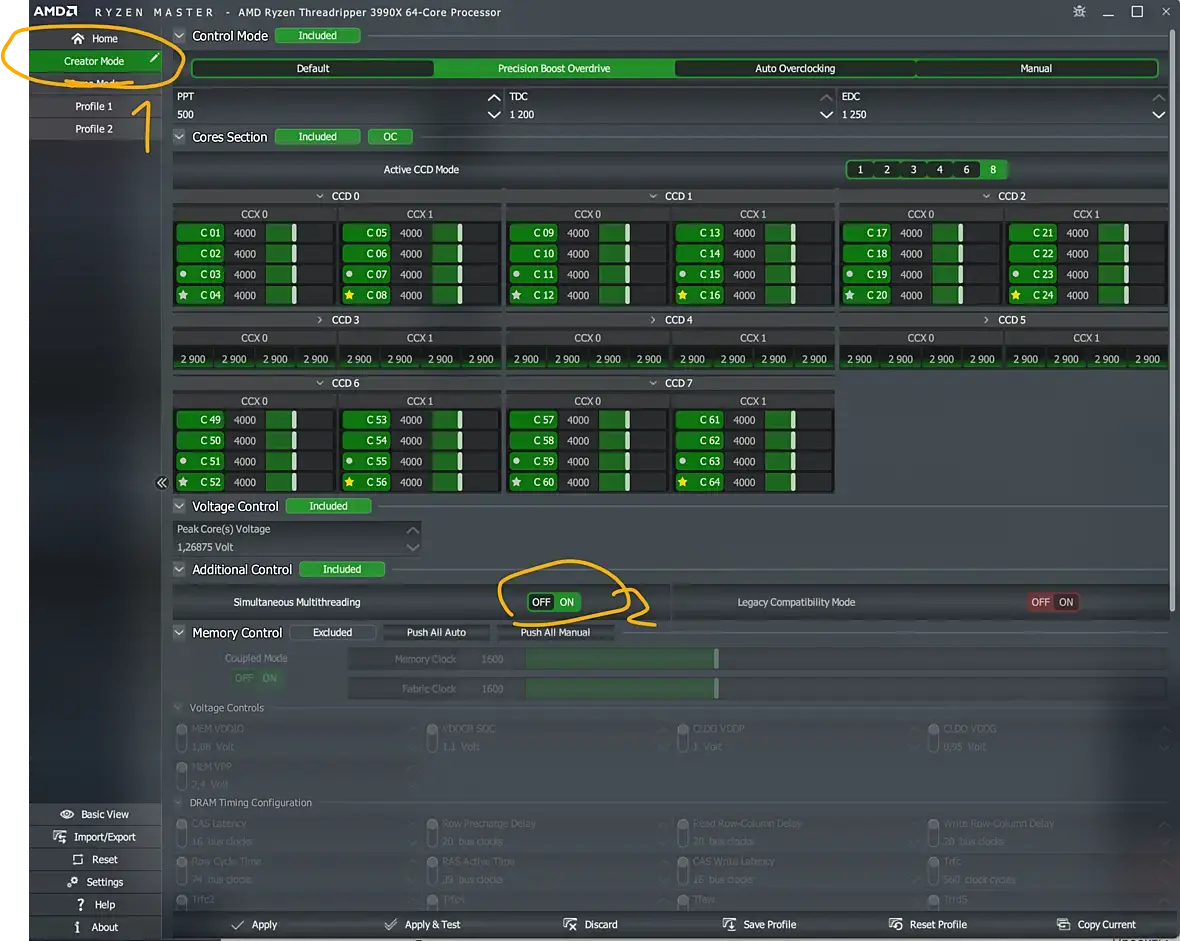Adjust the Memory Clock slider
Viewport: 1180px width, 941px height.
point(846,659)
